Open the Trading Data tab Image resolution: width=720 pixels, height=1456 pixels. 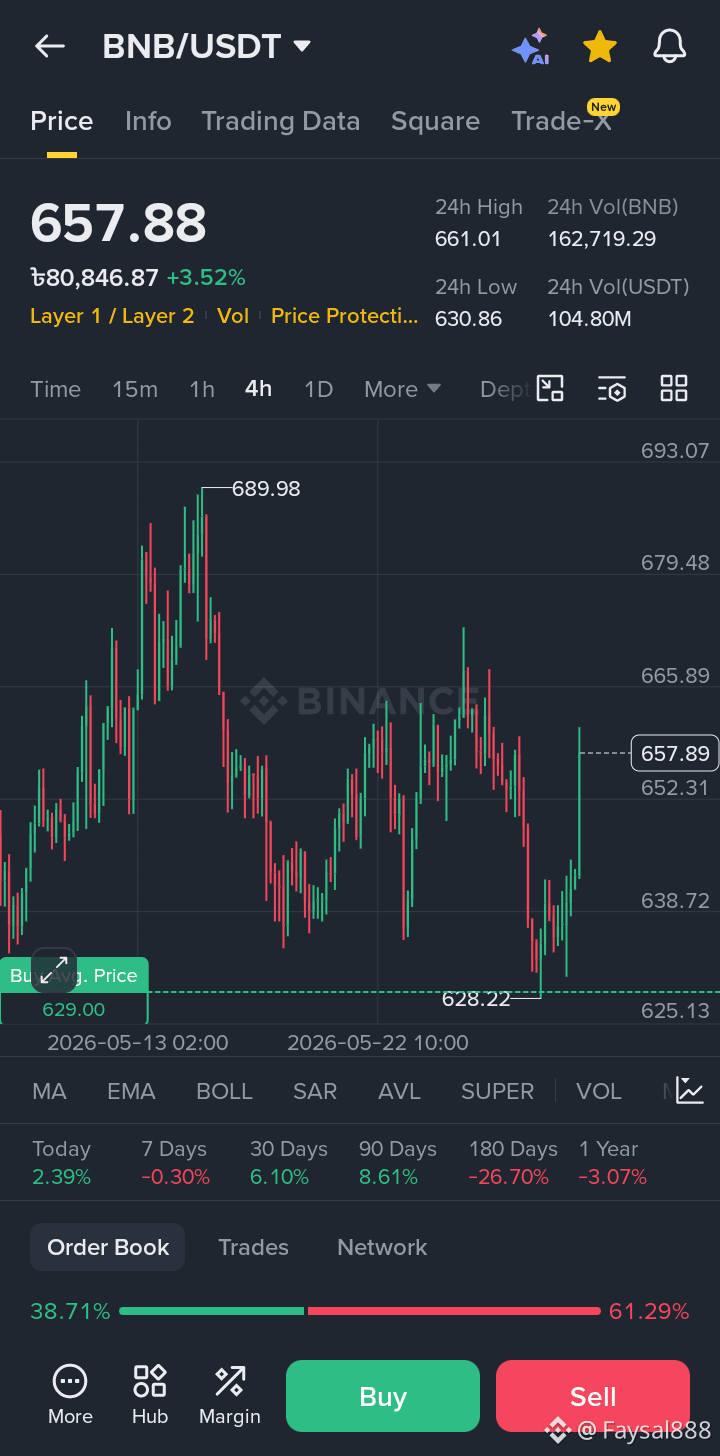[x=280, y=121]
